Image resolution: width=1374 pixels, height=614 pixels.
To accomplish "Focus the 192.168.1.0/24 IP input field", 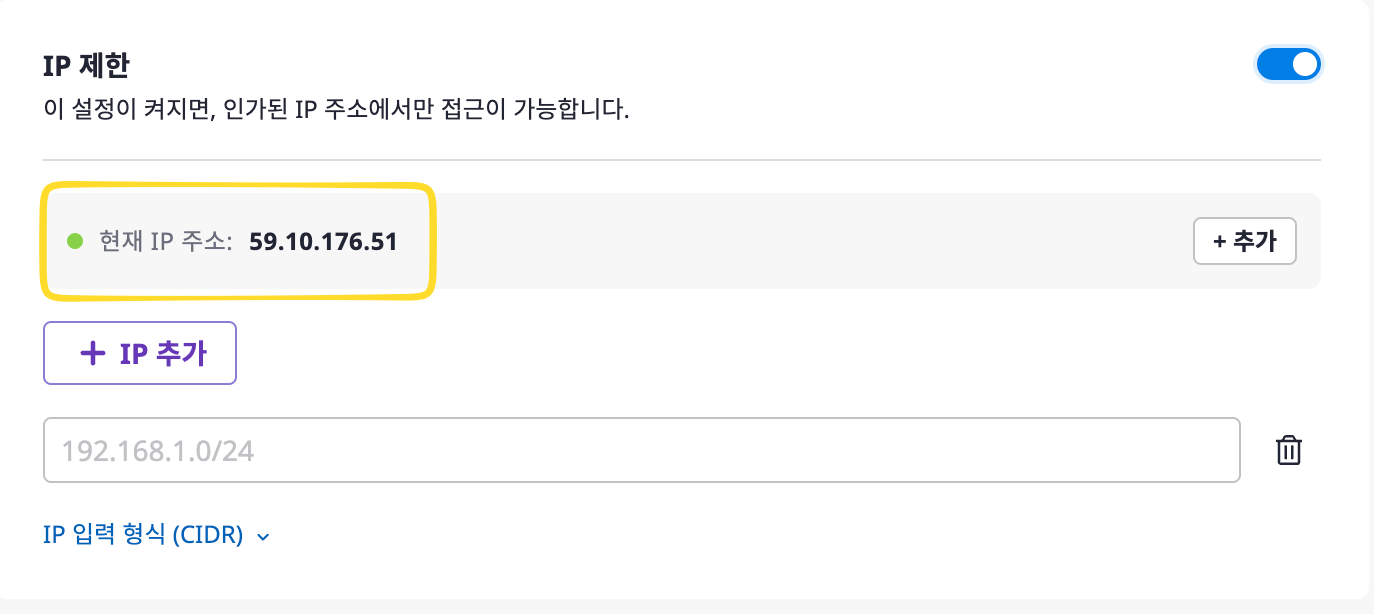I will click(640, 451).
